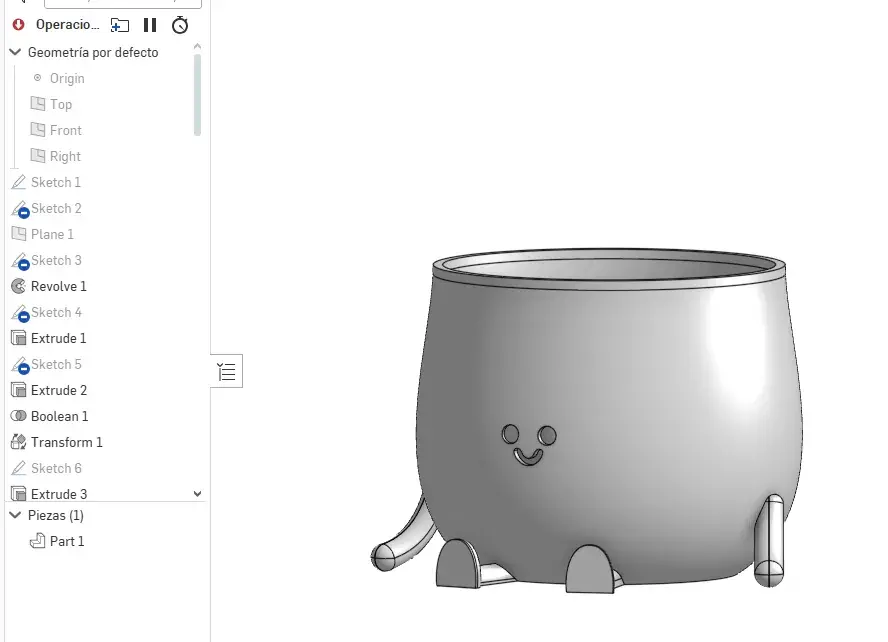888x642 pixels.
Task: Click the Extrude 2 feature icon
Action: tap(18, 390)
